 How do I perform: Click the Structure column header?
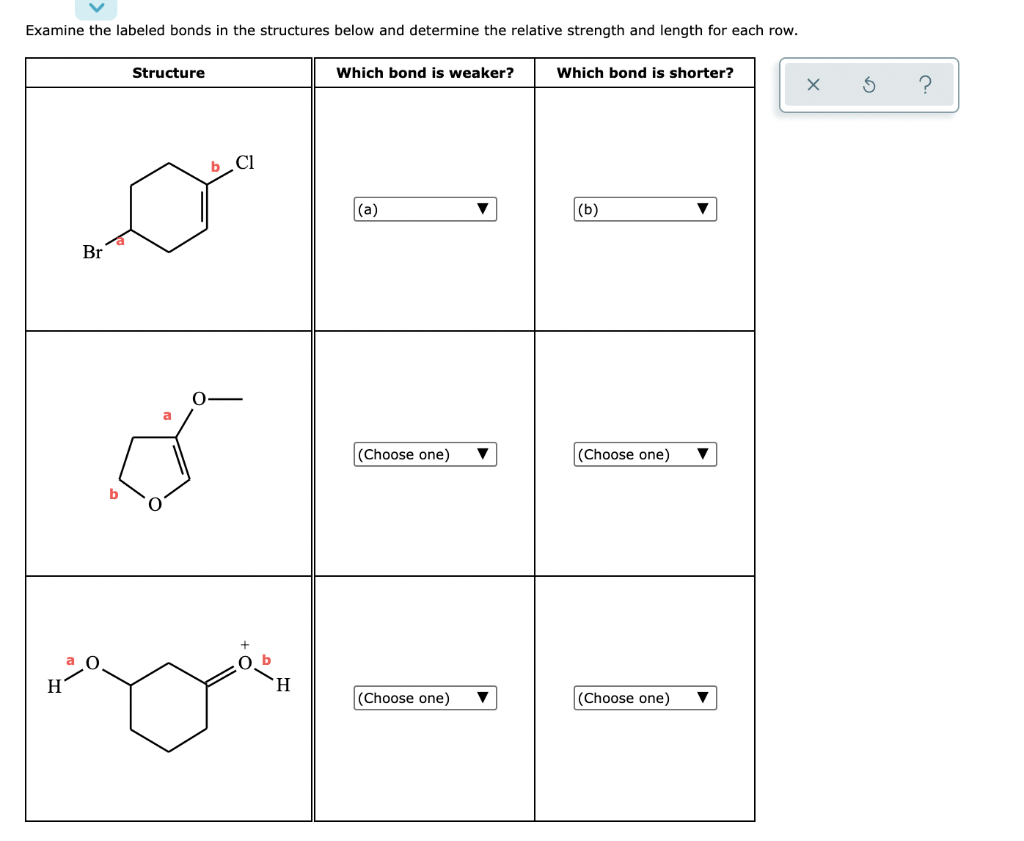click(x=169, y=72)
